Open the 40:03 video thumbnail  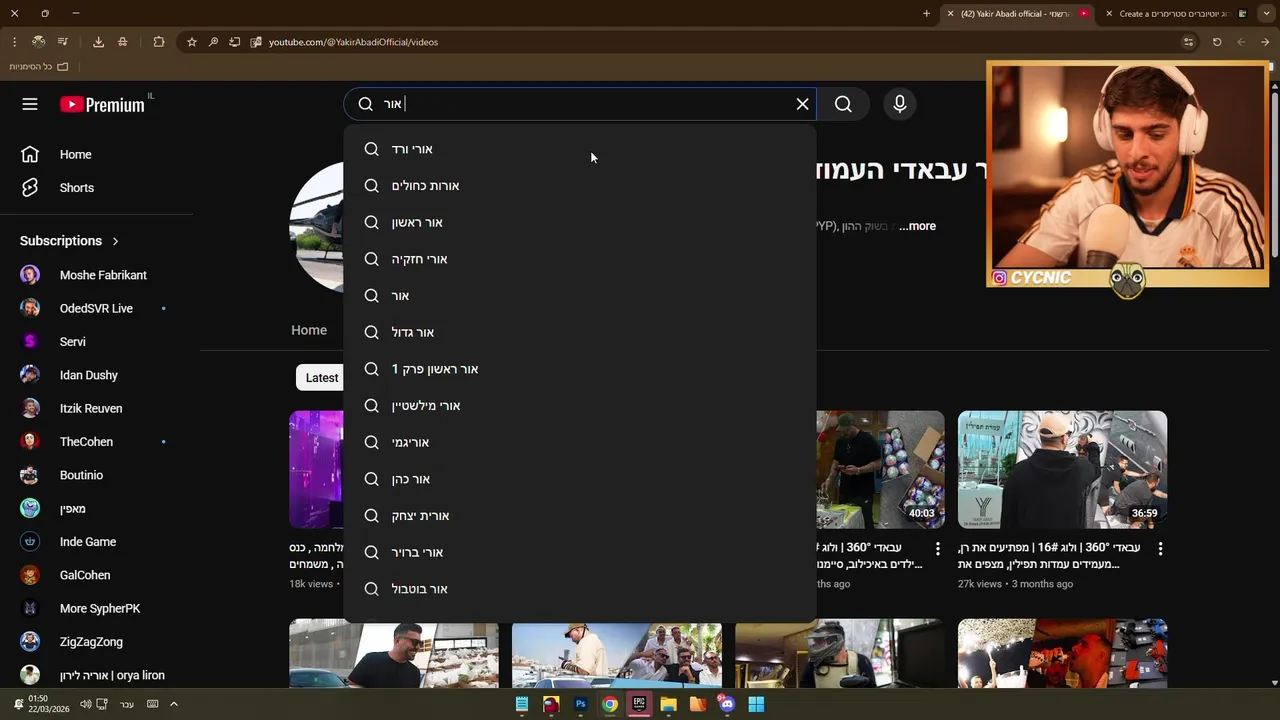880,469
